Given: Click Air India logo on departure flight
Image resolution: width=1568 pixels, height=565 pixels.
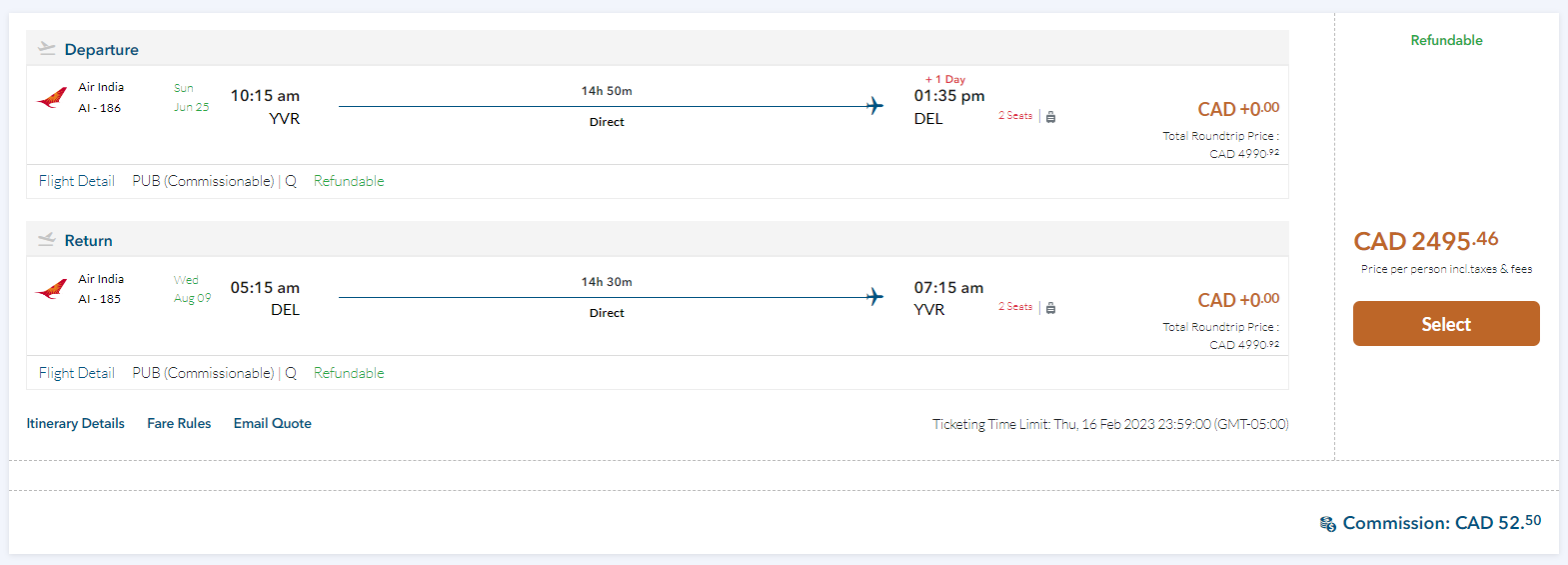Looking at the screenshot, I should pyautogui.click(x=52, y=98).
